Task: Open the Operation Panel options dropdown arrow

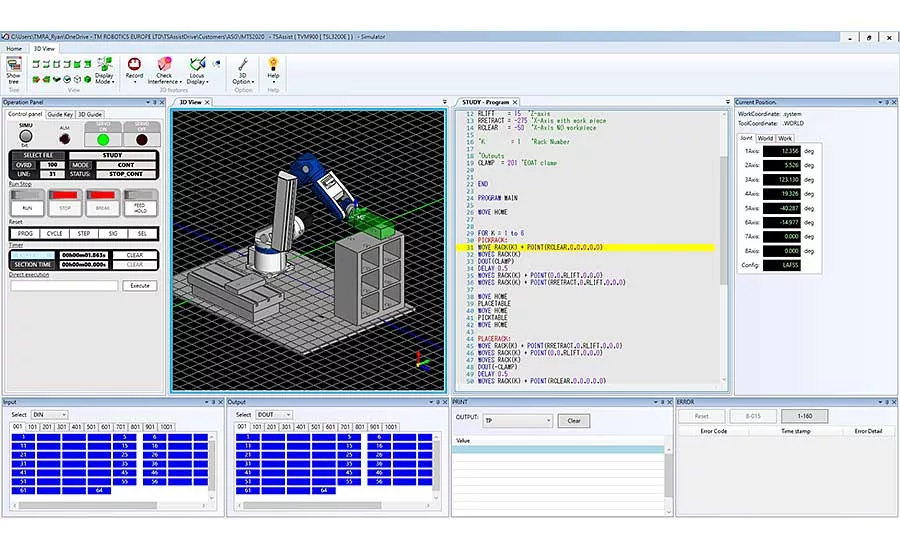Action: [148, 102]
